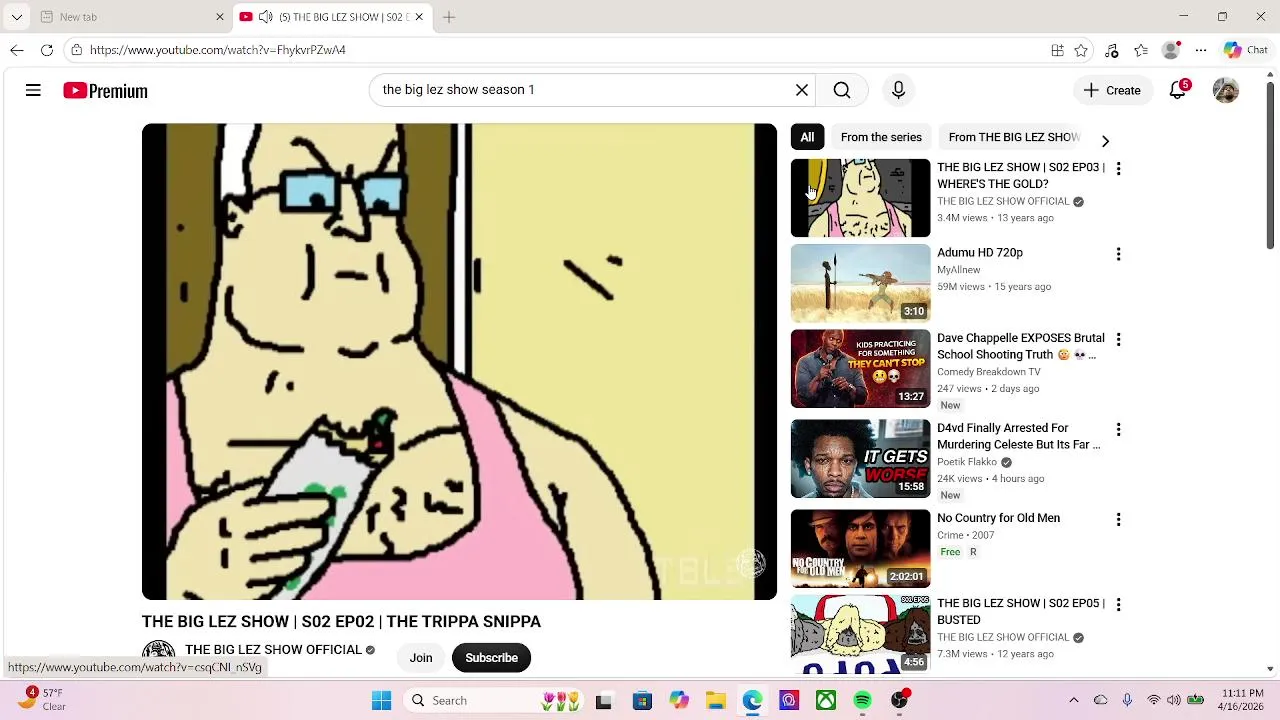Reload the page

pyautogui.click(x=47, y=50)
